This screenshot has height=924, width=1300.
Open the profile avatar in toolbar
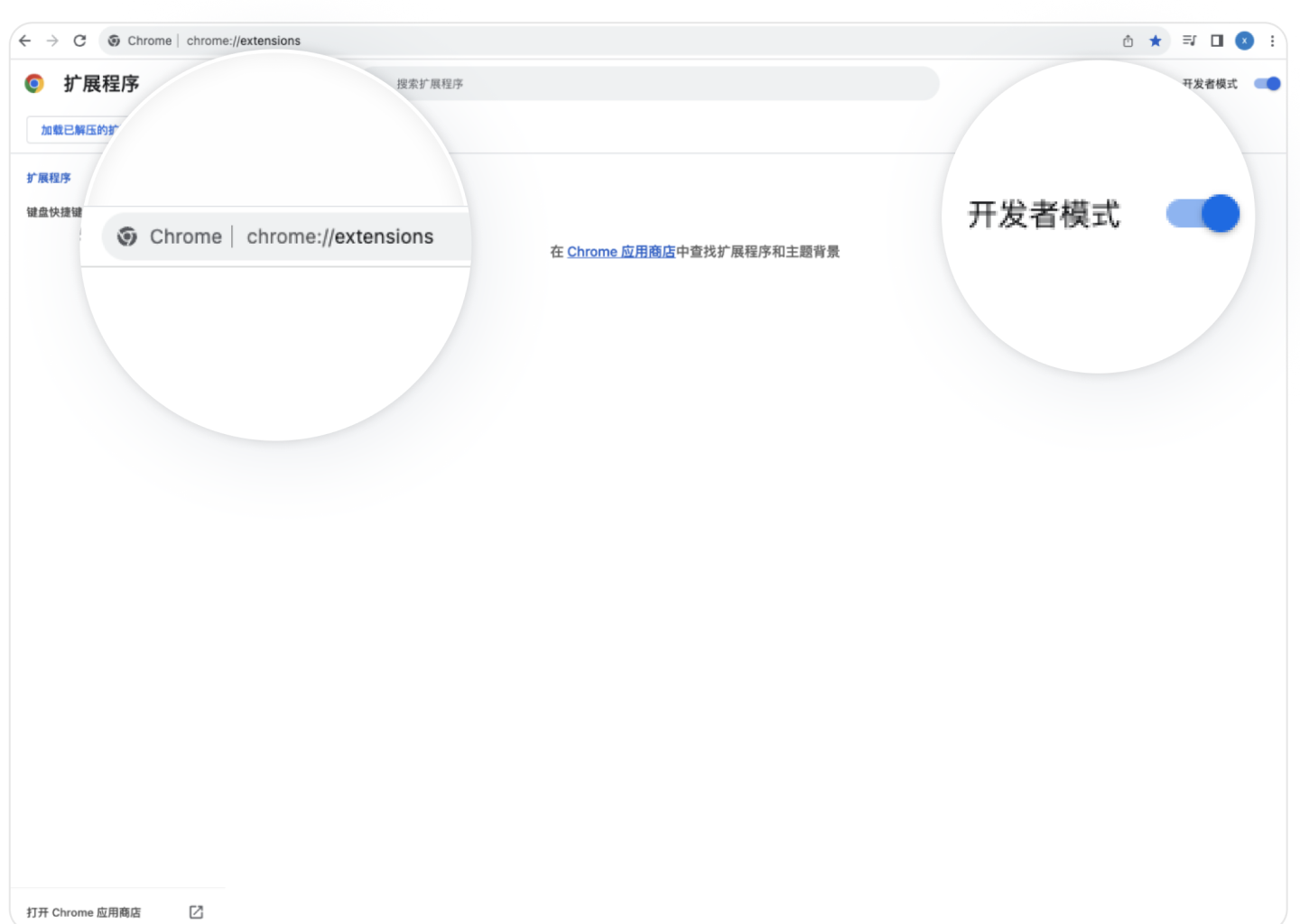[1245, 41]
